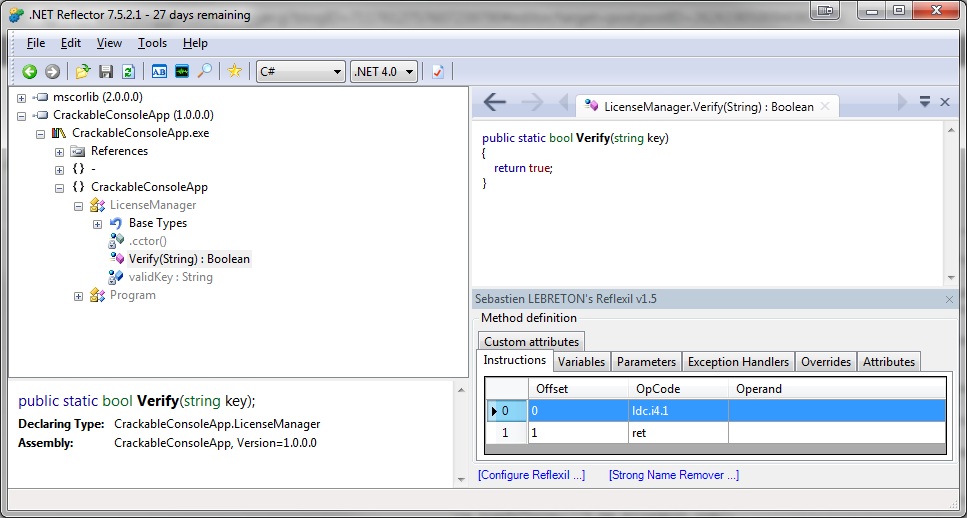Open Search with the magnifying glass icon
The width and height of the screenshot is (967, 518).
point(204,72)
